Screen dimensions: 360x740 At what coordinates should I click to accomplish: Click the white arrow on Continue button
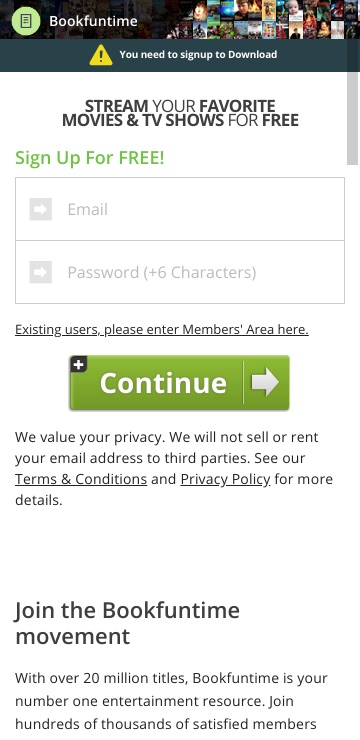265,382
